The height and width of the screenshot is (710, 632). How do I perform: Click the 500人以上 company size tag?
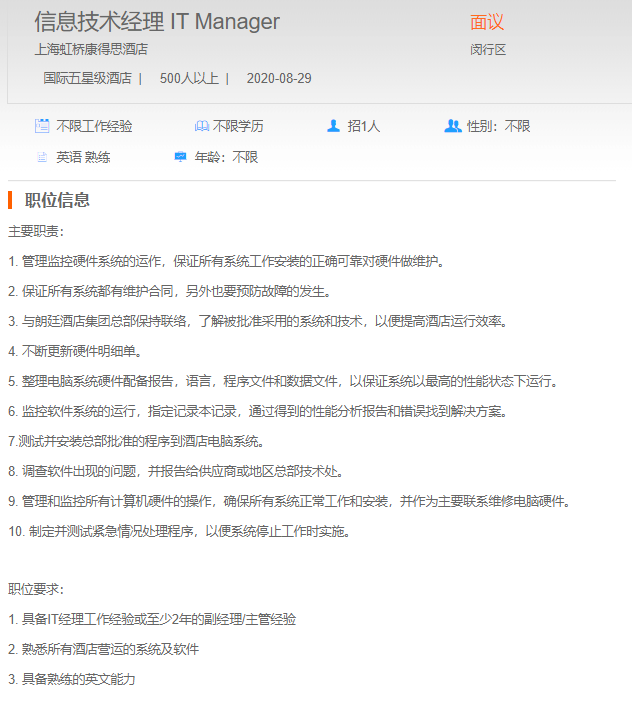(189, 78)
